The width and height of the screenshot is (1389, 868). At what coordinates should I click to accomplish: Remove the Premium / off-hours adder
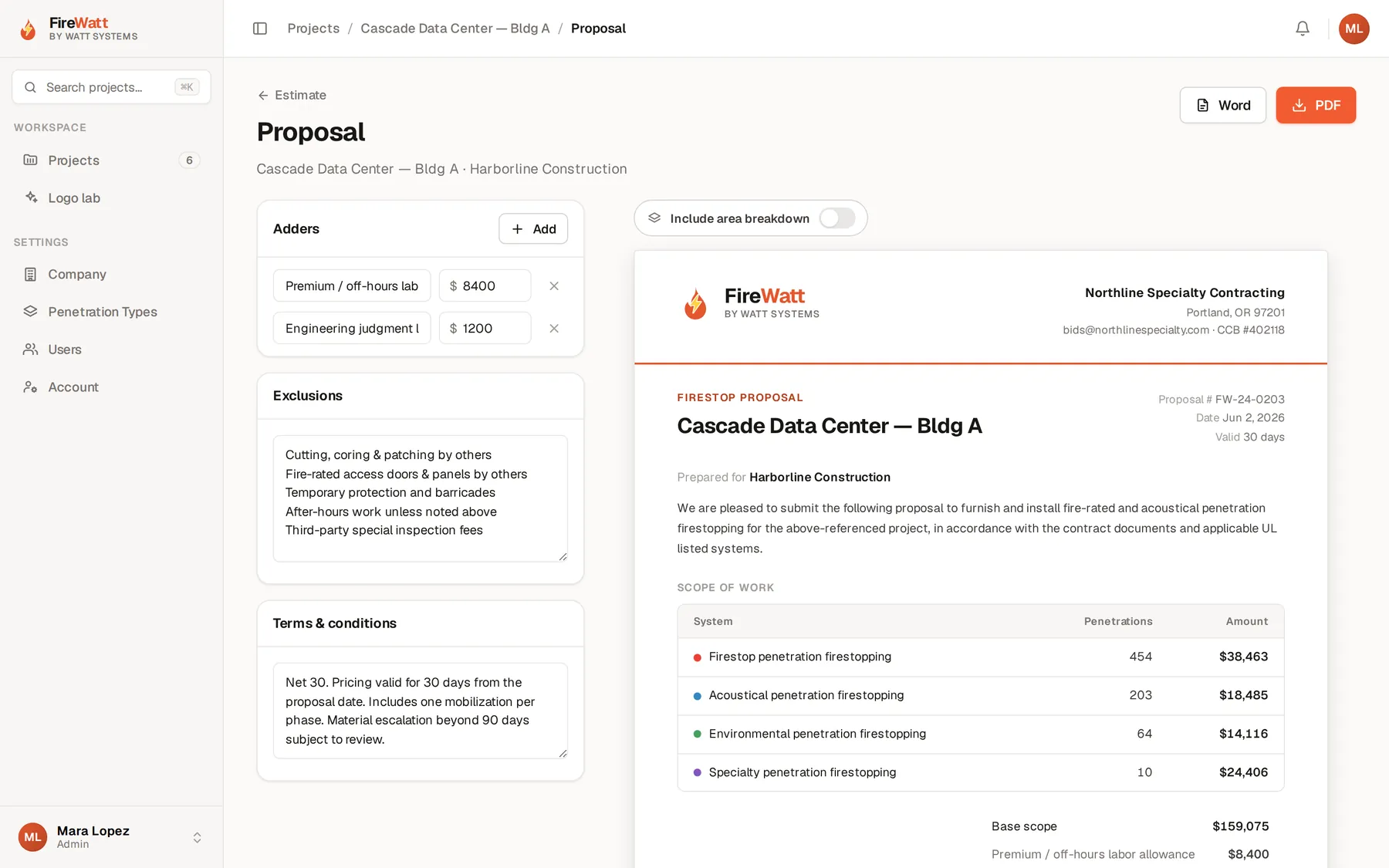(554, 286)
